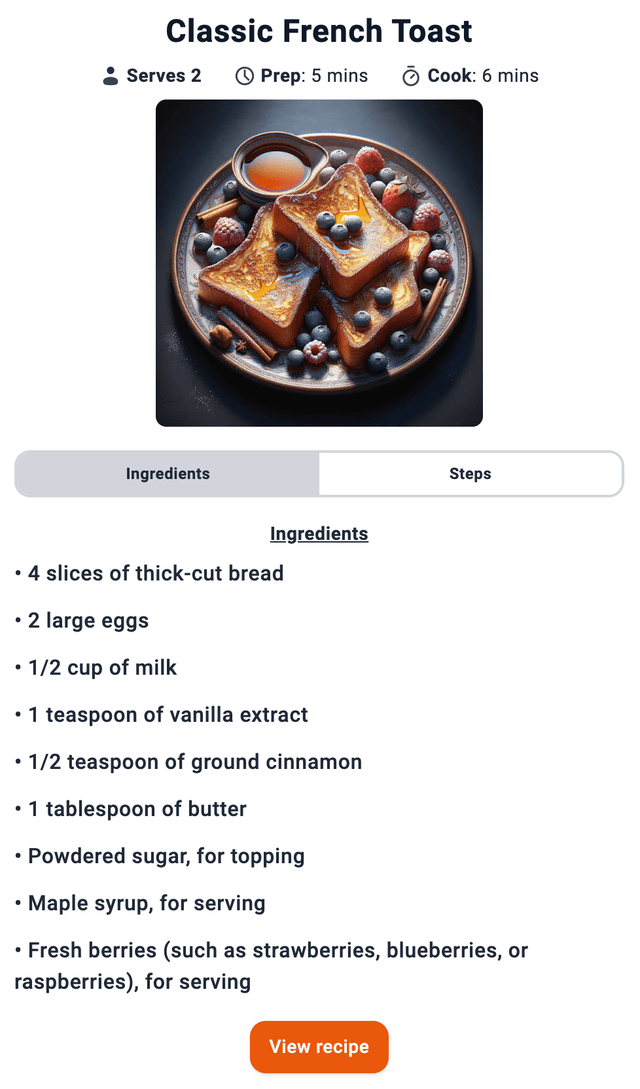Image resolution: width=640 pixels, height=1089 pixels.
Task: Select the French toast photo
Action: (318, 263)
